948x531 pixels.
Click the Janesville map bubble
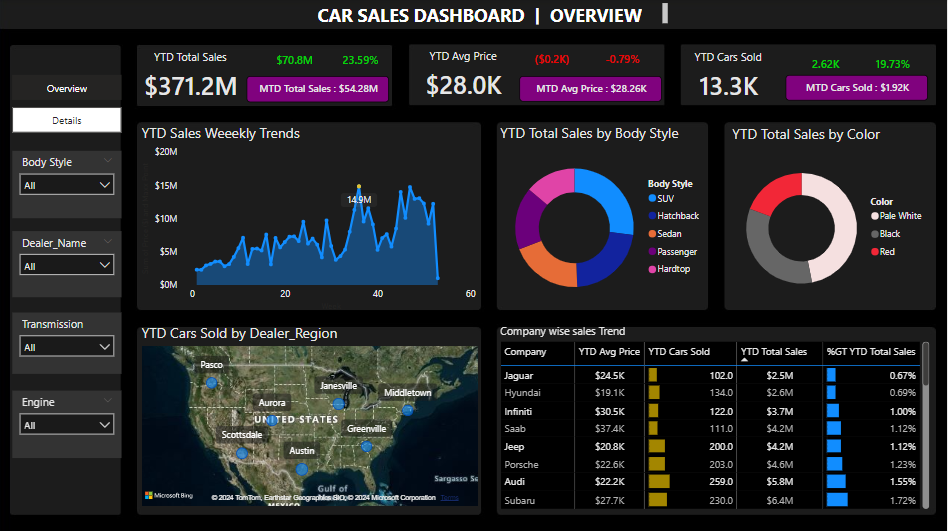339,403
